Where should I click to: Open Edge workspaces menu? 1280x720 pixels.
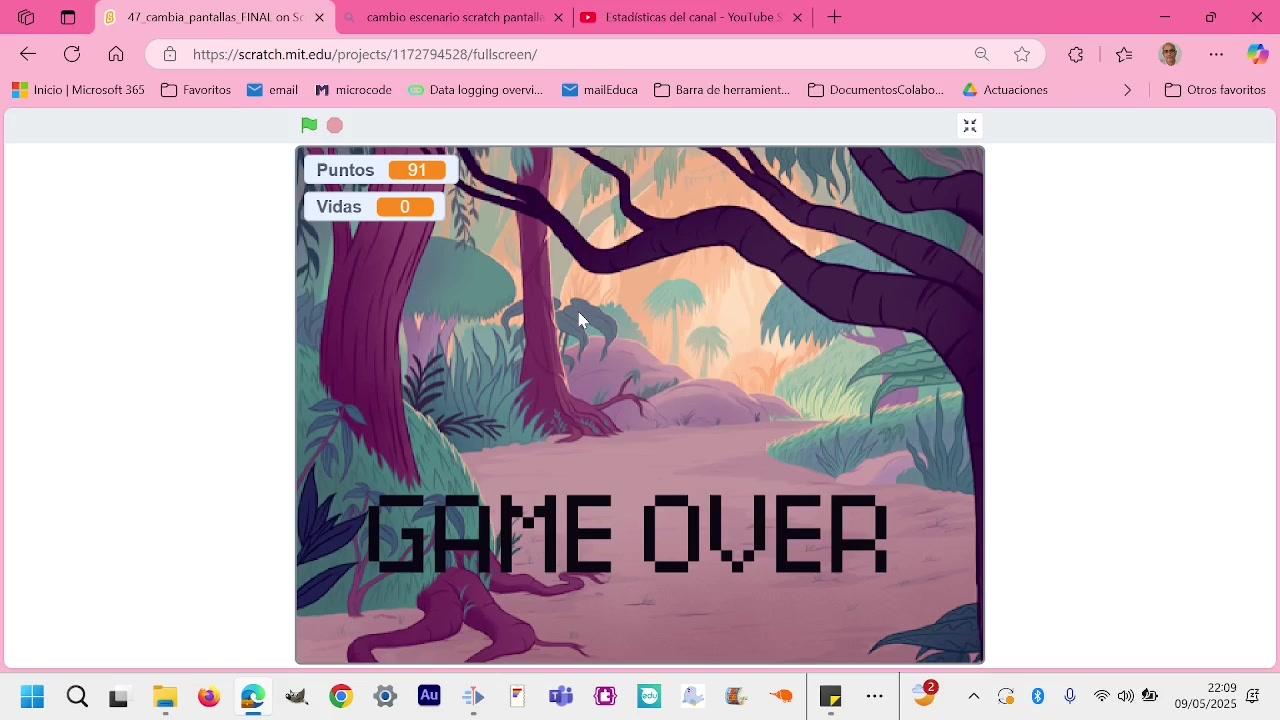click(x=26, y=17)
